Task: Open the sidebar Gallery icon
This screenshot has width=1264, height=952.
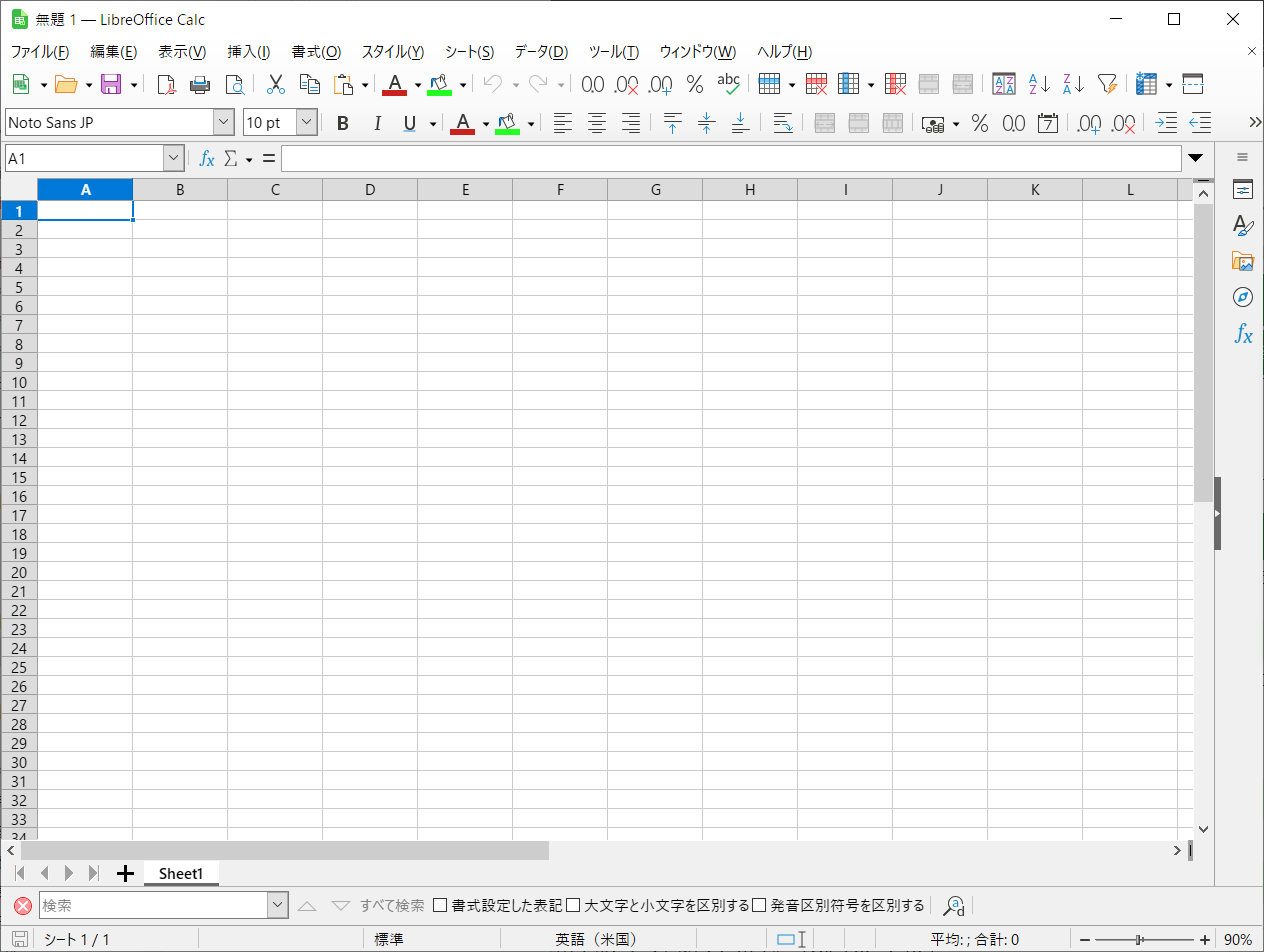Action: click(1242, 261)
